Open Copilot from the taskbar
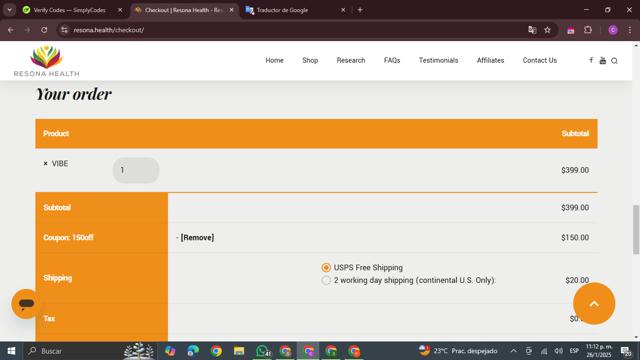The width and height of the screenshot is (640, 360). coord(170,351)
